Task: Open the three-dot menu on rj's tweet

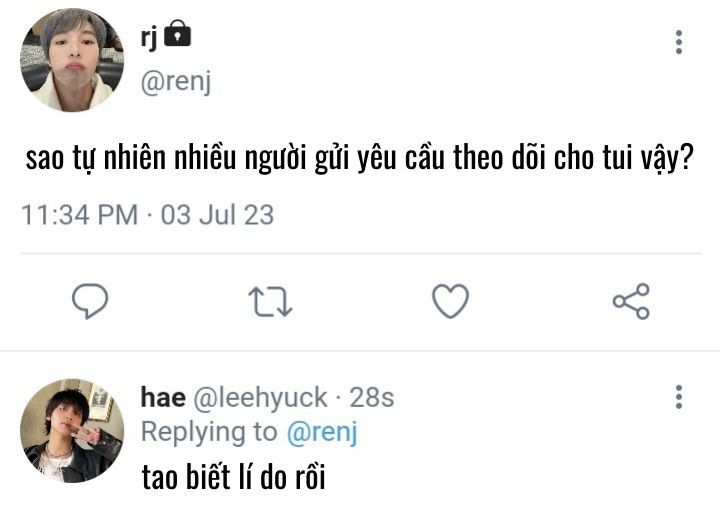Action: pyautogui.click(x=679, y=42)
